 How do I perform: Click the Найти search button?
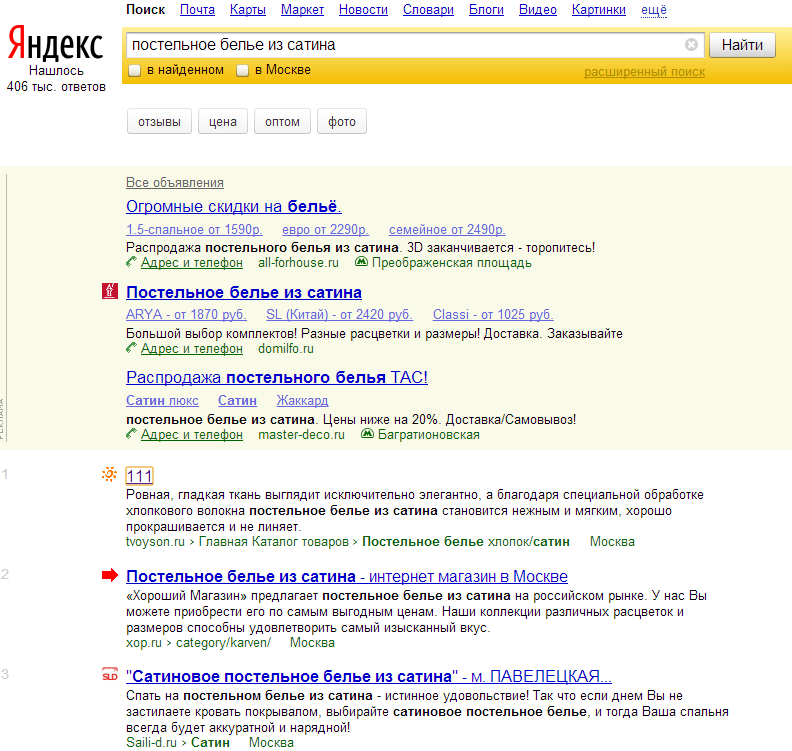(x=742, y=45)
